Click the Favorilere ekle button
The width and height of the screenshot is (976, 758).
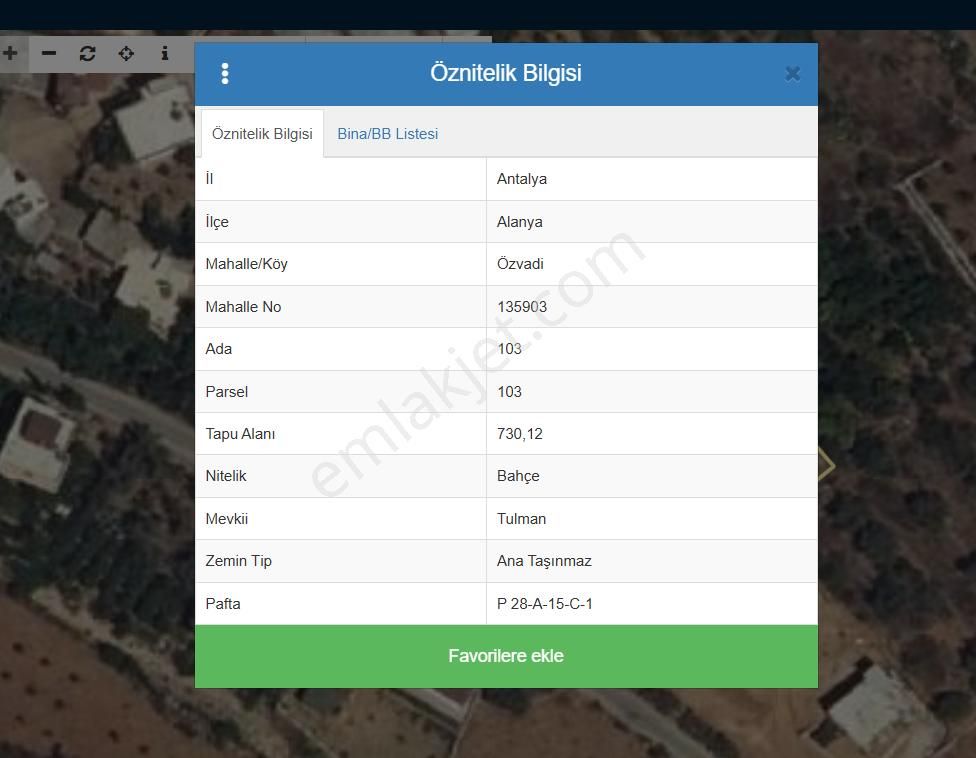tap(506, 656)
